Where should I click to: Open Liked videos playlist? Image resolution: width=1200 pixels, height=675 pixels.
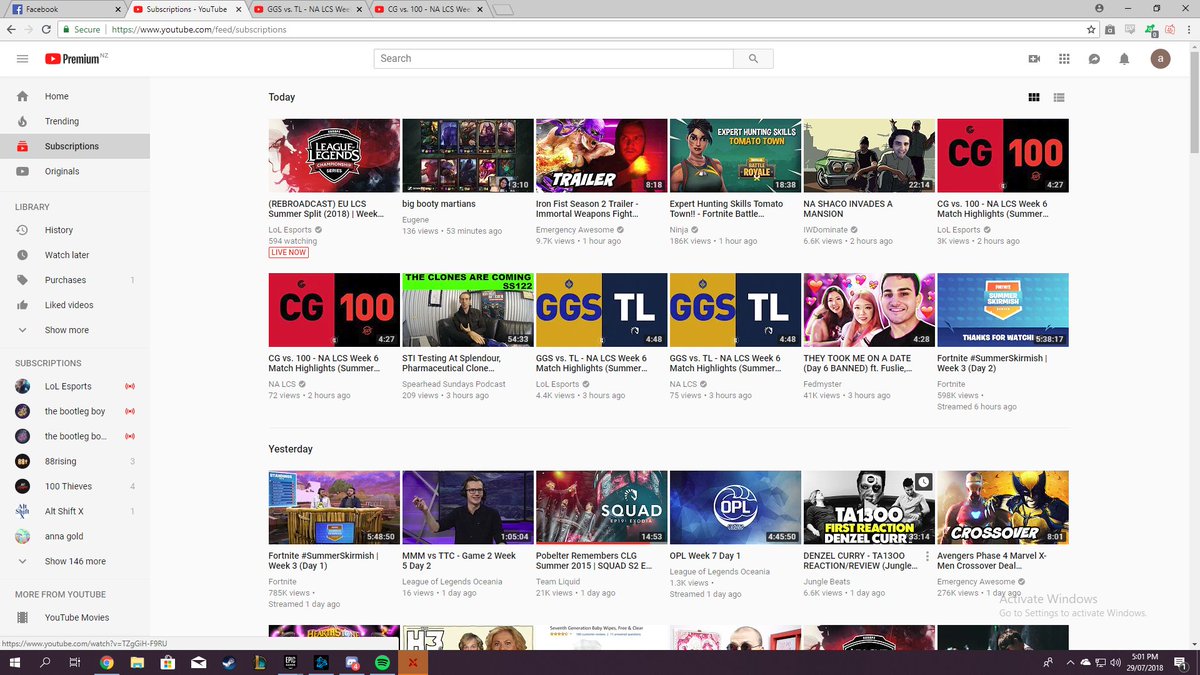(x=75, y=306)
